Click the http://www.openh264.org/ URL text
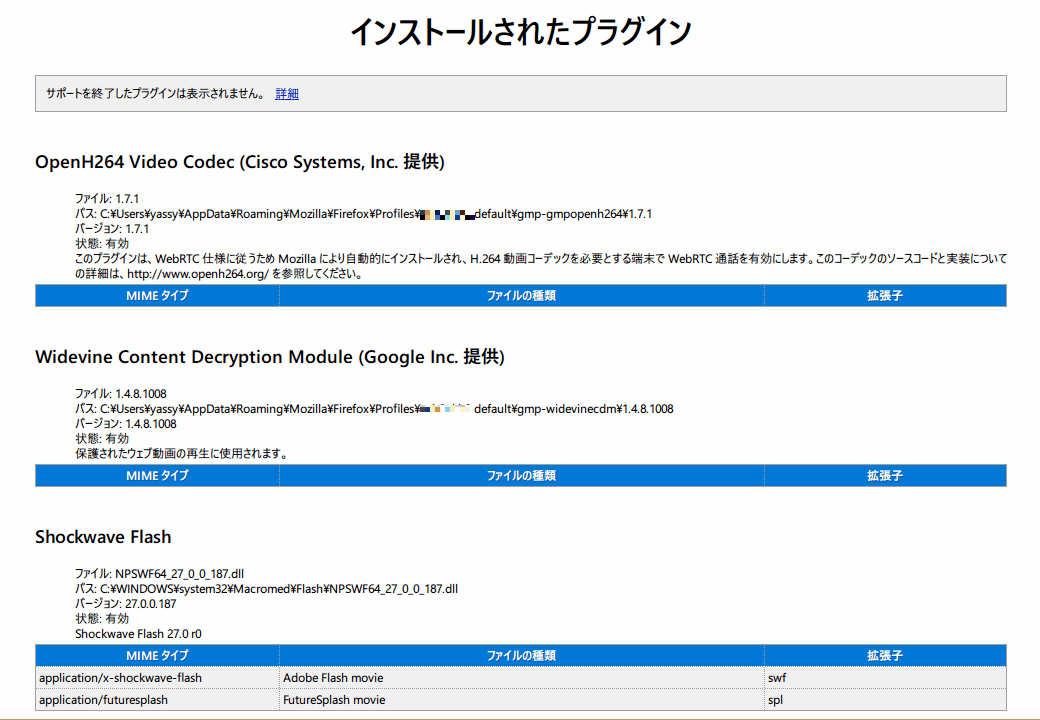 (198, 274)
